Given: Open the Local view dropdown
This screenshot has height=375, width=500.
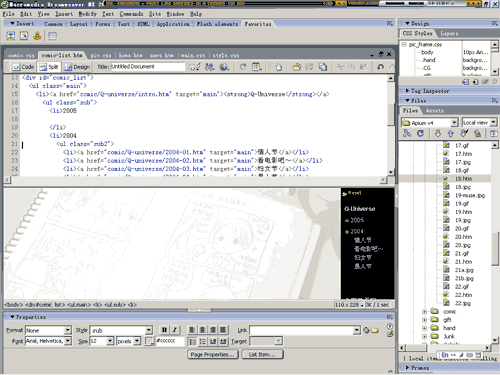Looking at the screenshot, I should [494, 122].
